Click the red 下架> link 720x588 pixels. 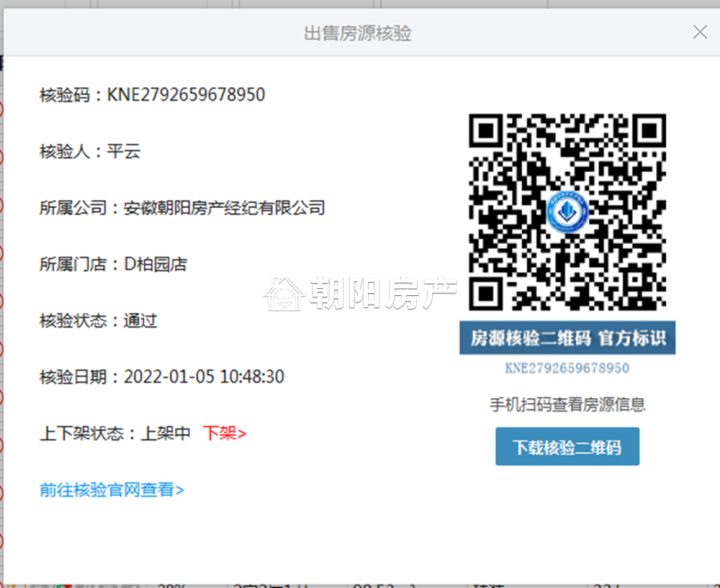[x=225, y=433]
